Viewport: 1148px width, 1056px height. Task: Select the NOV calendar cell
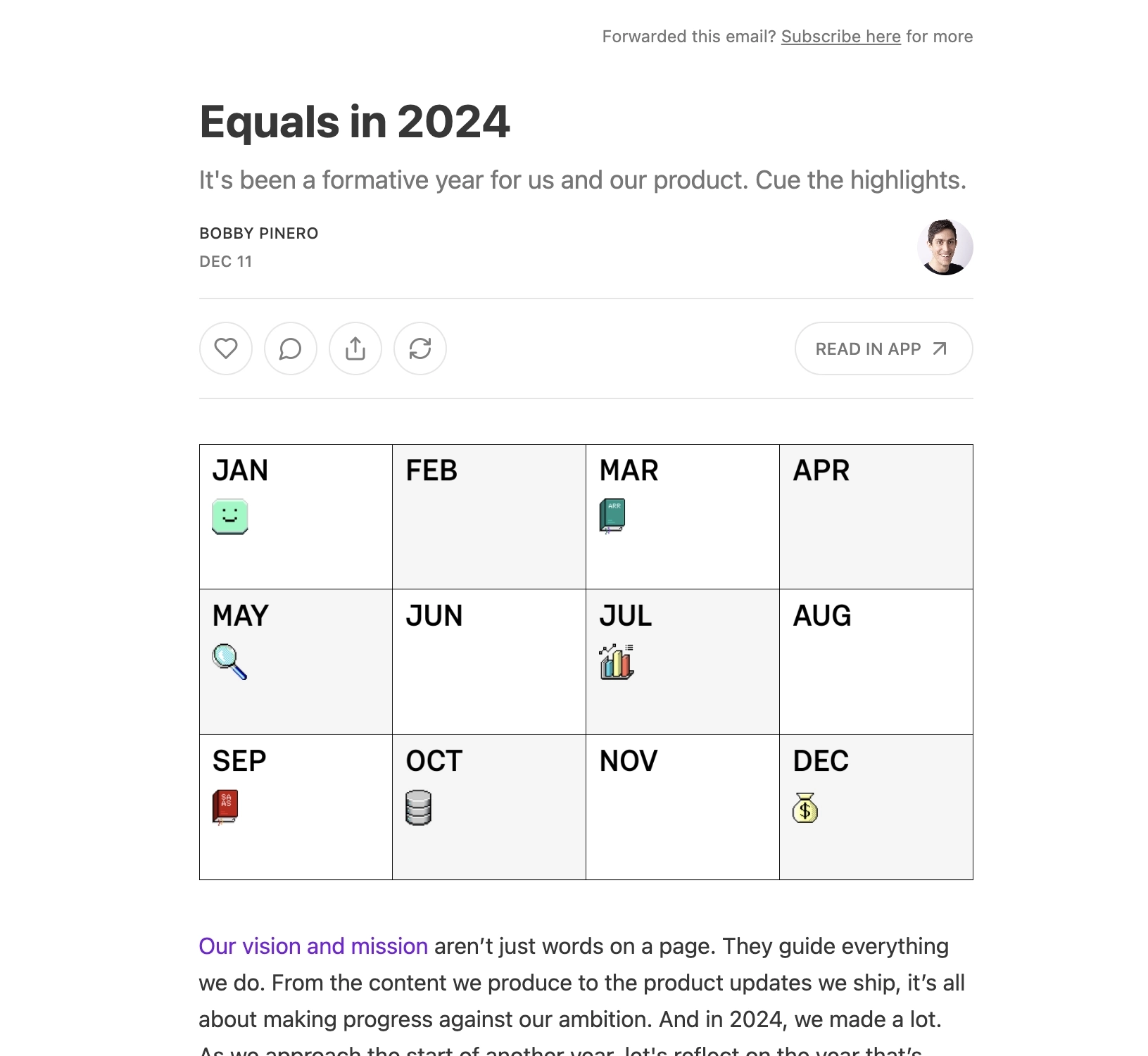point(681,806)
